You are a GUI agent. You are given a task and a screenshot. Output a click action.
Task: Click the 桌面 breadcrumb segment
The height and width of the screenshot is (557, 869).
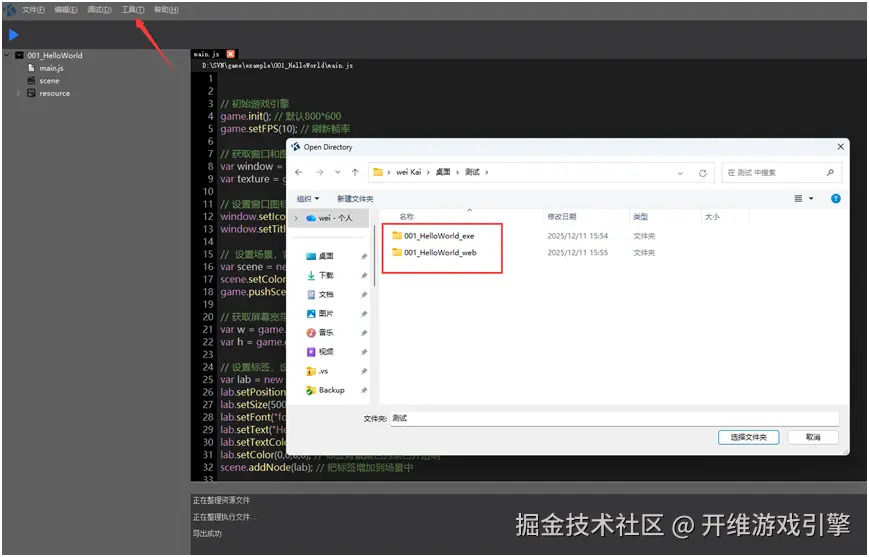[443, 172]
